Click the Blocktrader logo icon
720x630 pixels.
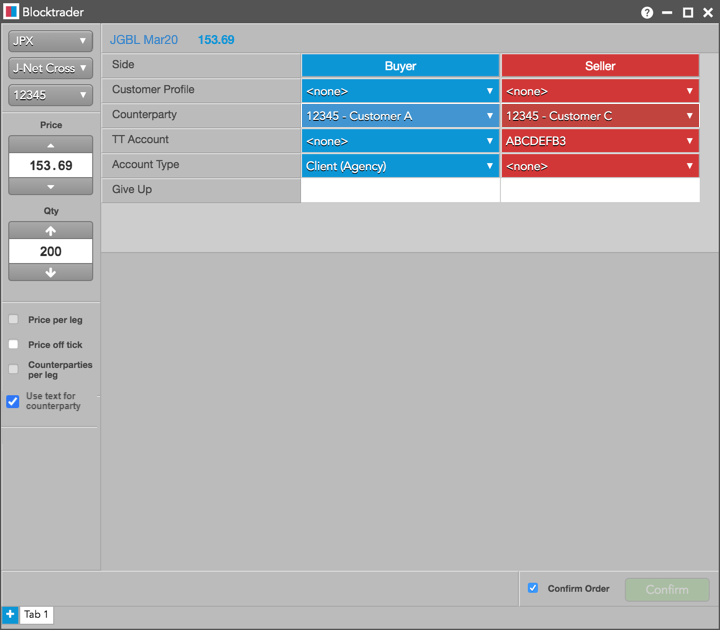pyautogui.click(x=11, y=12)
